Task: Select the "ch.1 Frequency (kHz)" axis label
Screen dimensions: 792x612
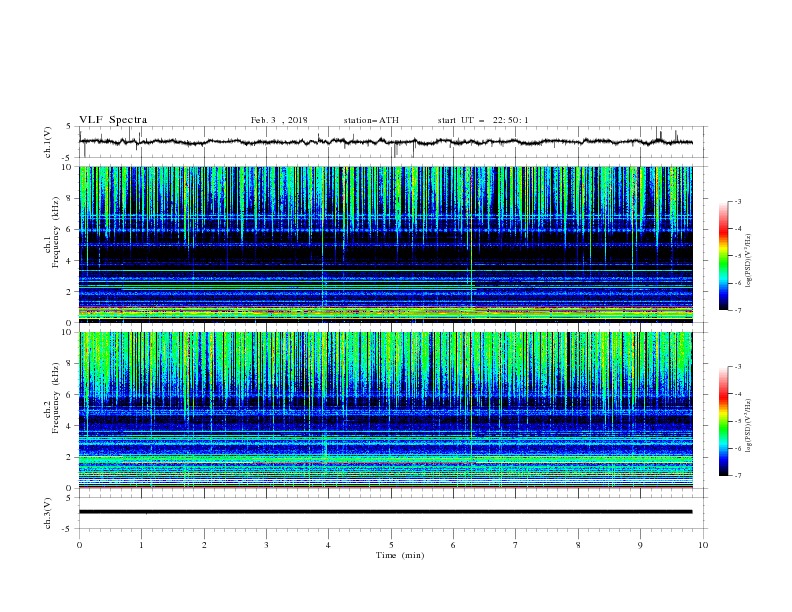Action: coord(52,232)
